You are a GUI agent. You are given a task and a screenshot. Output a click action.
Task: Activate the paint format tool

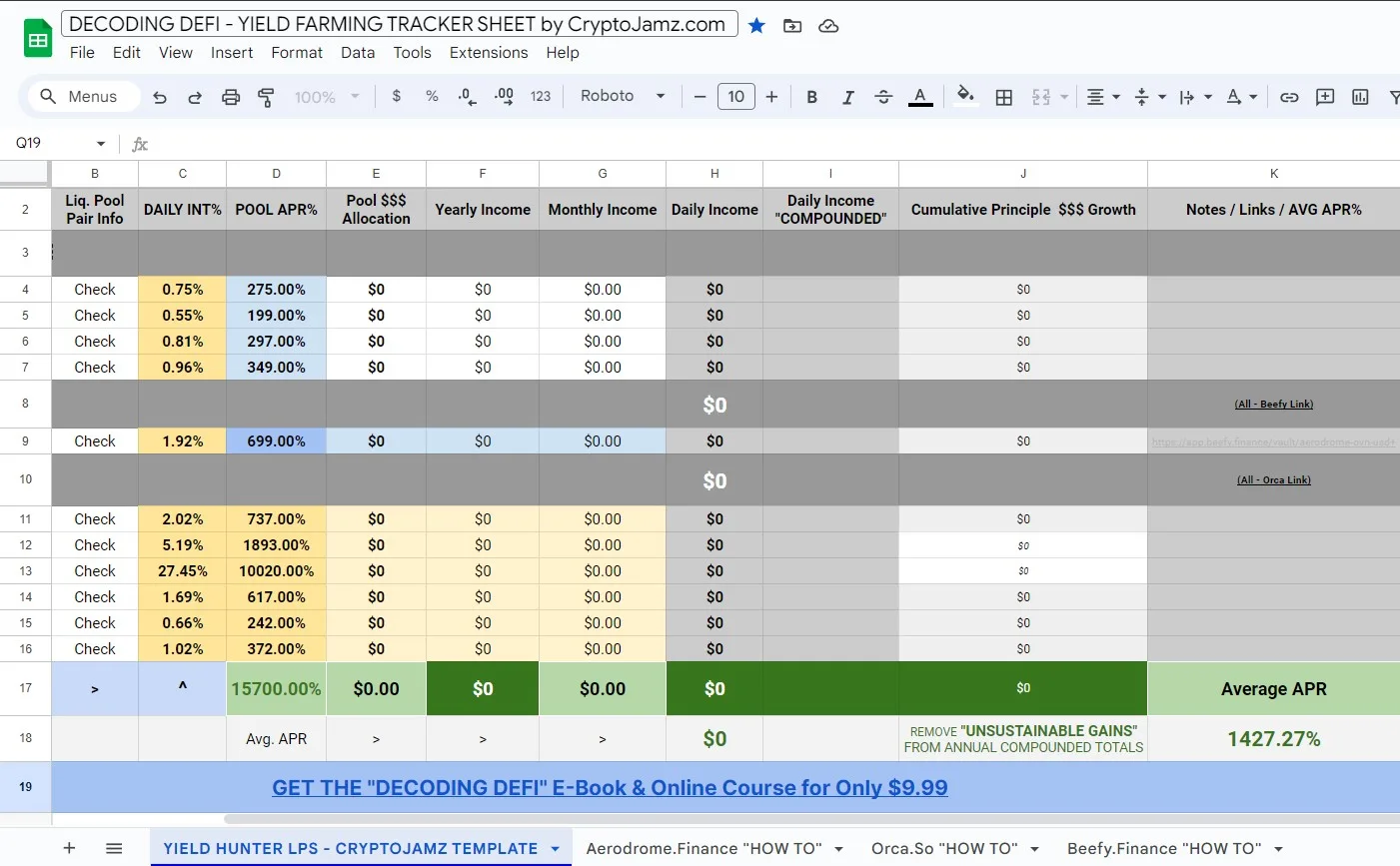click(x=266, y=97)
